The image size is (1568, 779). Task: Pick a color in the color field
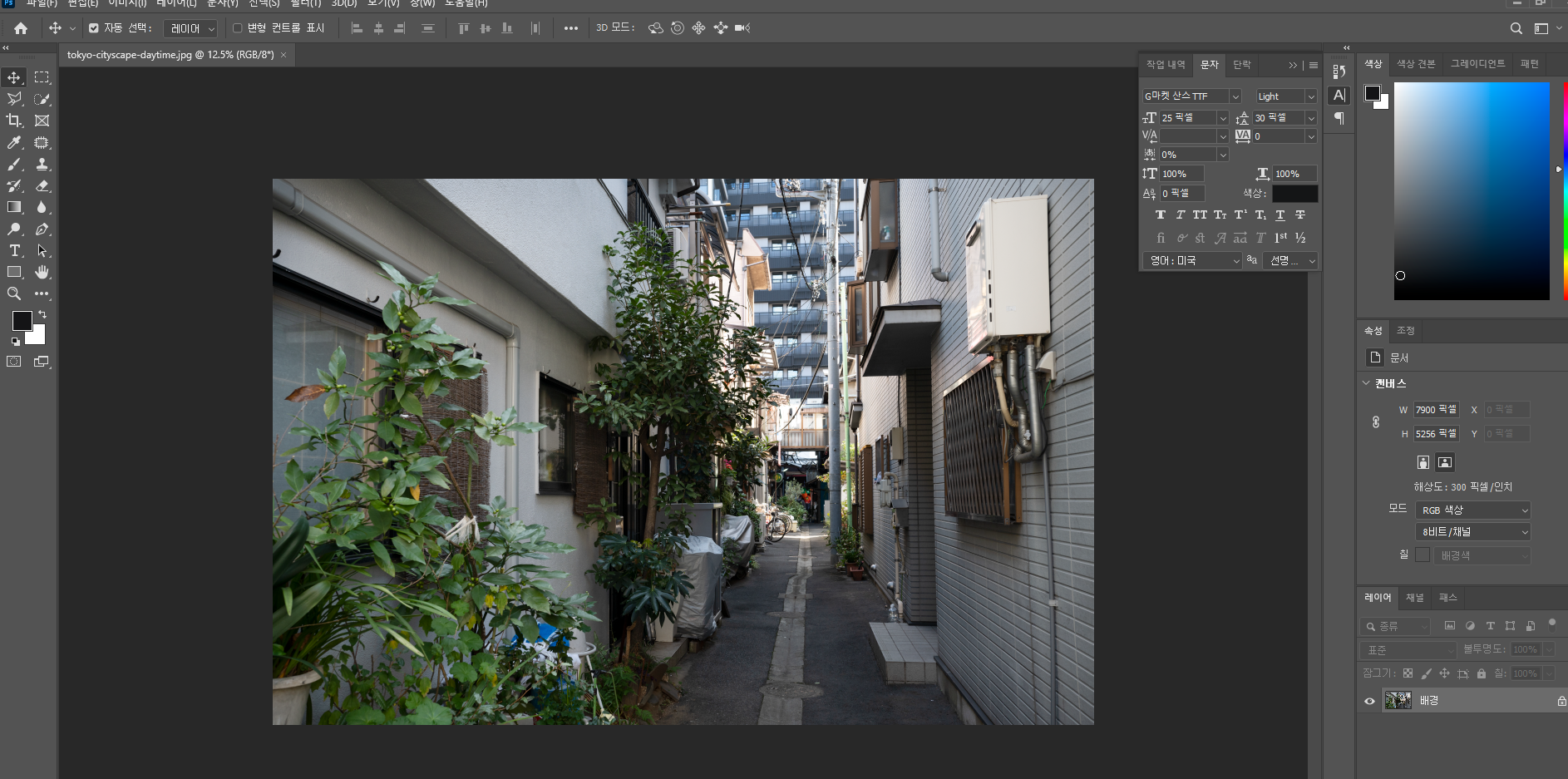click(1472, 191)
